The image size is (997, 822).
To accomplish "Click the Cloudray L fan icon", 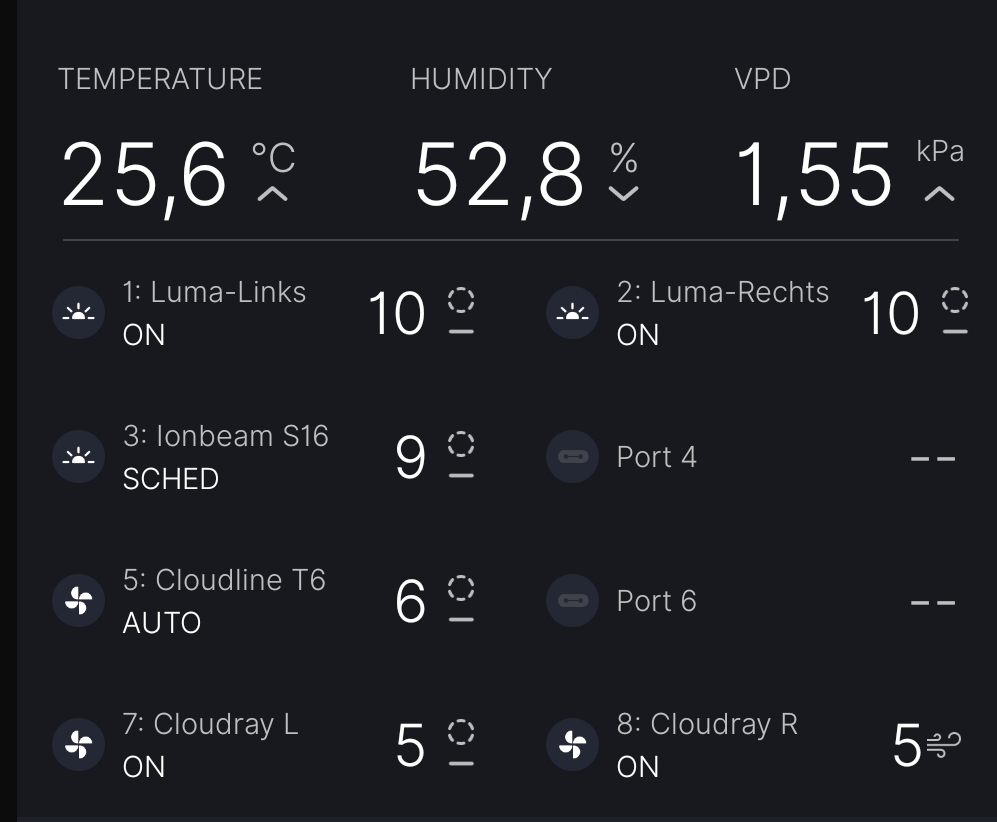I will tap(79, 745).
